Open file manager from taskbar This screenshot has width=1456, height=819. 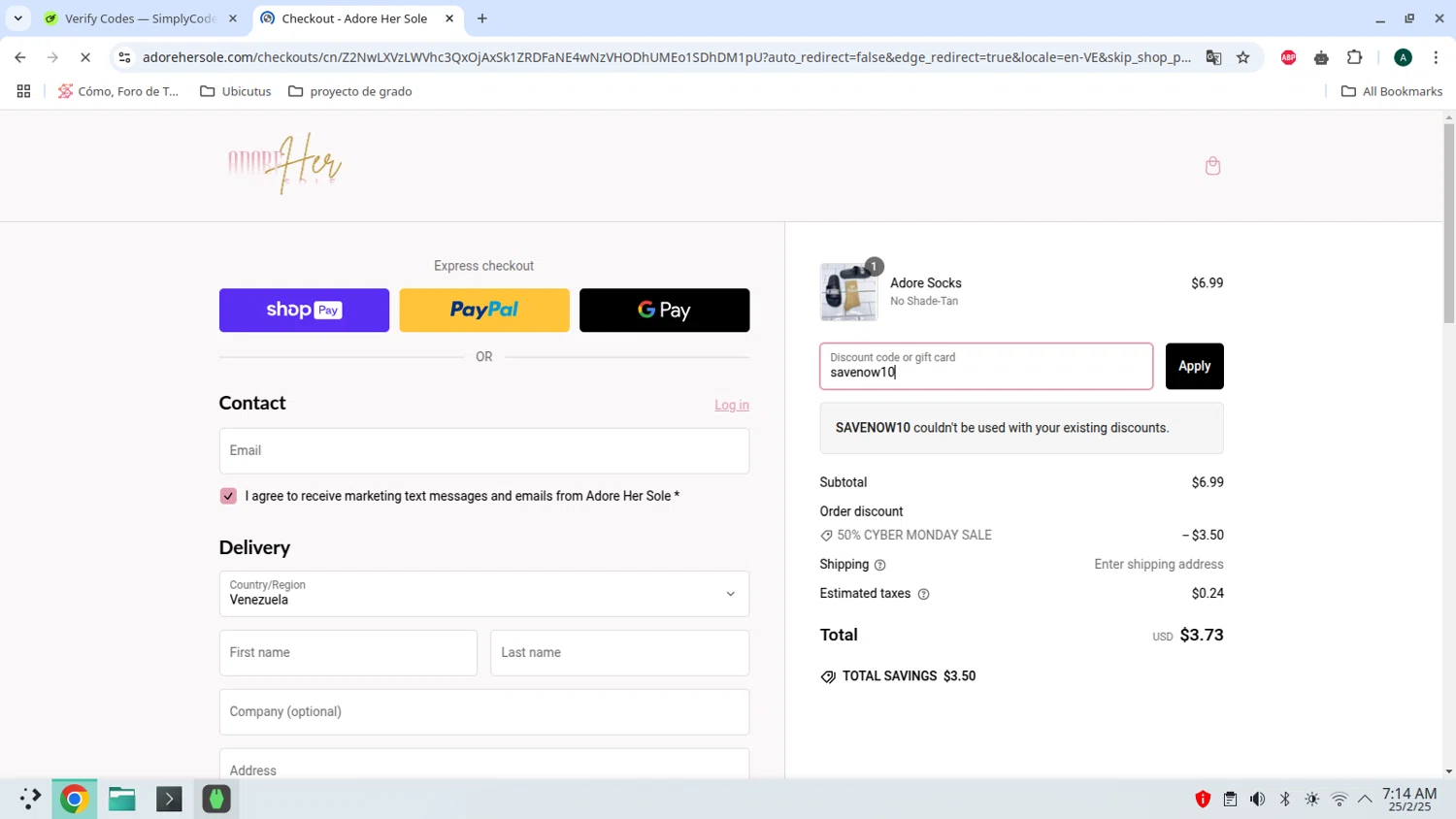click(121, 799)
